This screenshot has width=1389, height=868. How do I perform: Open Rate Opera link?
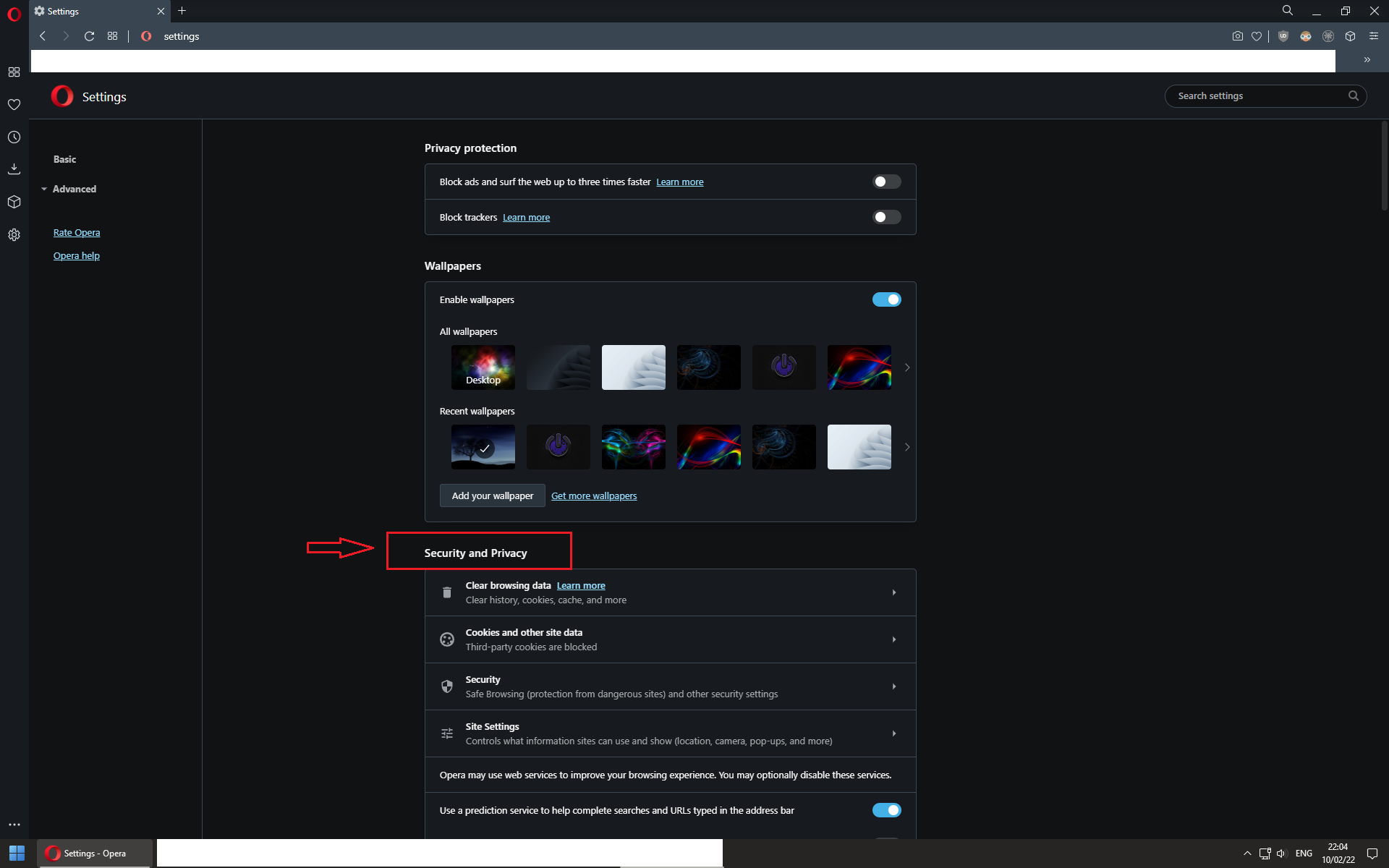click(77, 232)
